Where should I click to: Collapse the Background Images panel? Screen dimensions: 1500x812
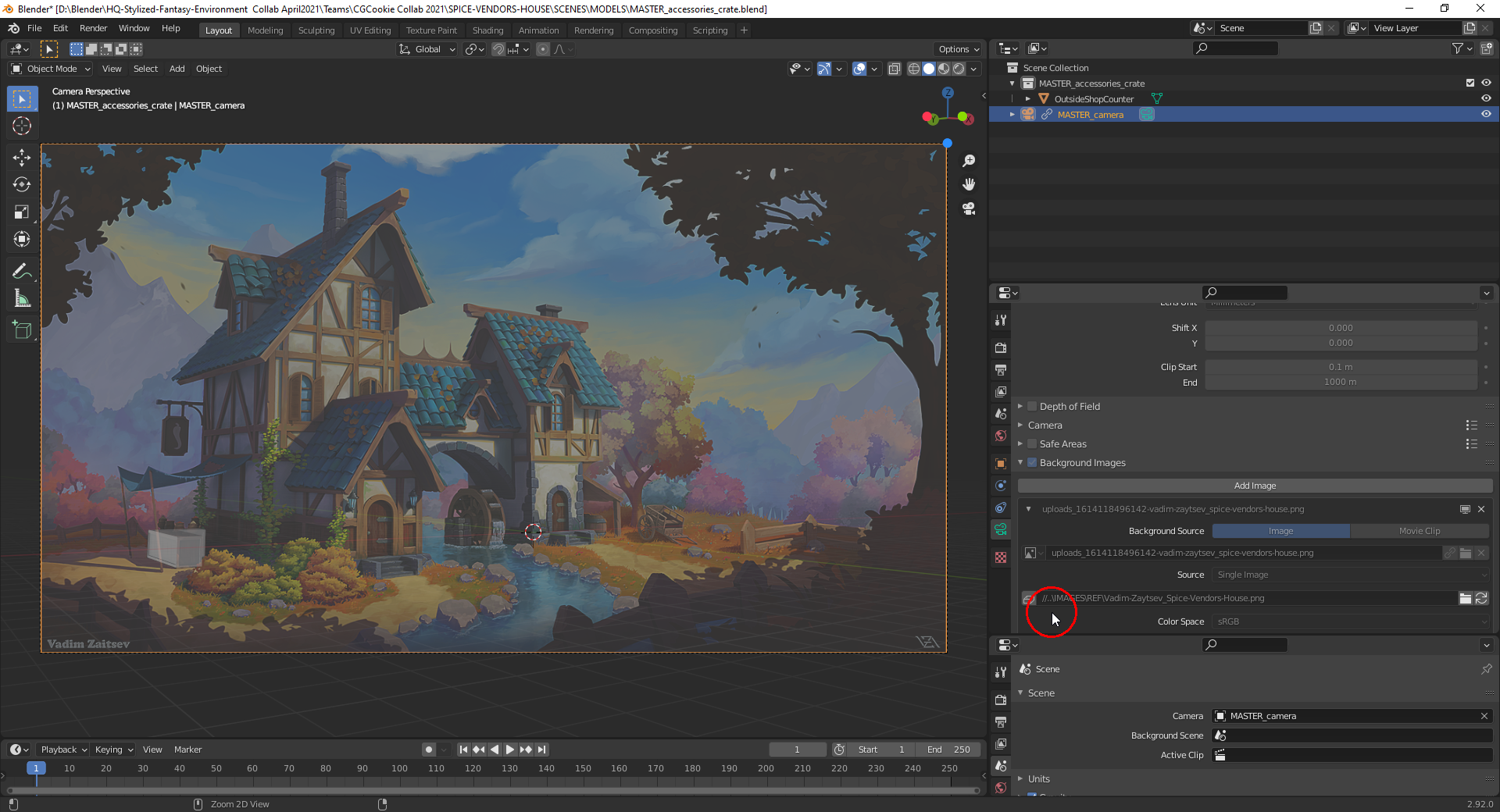[x=1020, y=463]
